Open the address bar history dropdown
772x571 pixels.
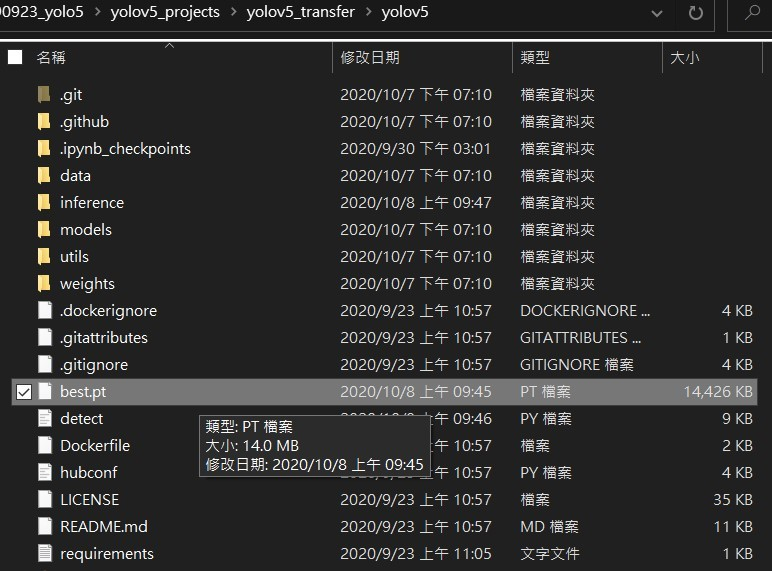[x=656, y=14]
